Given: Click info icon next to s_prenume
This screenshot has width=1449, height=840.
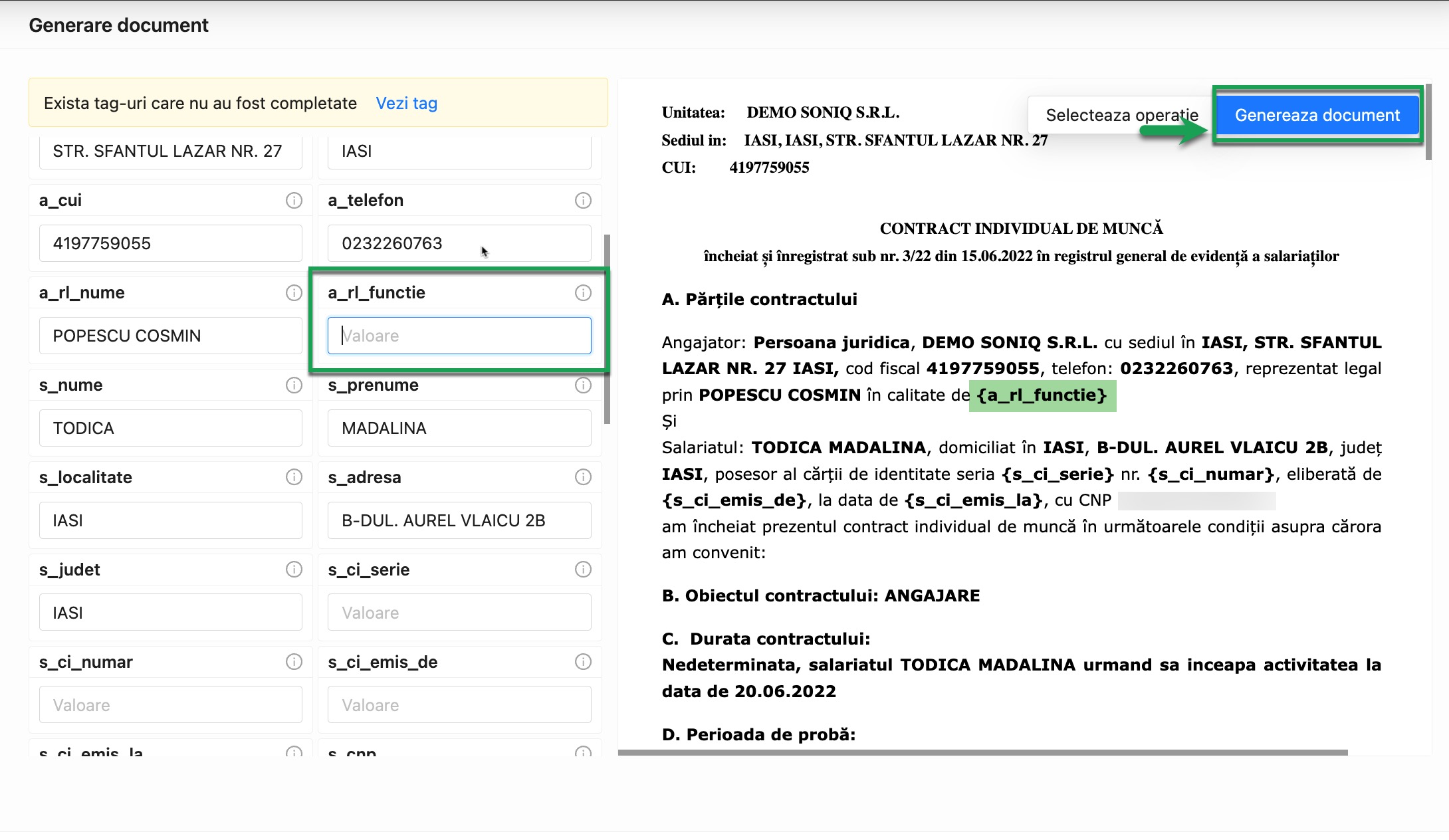Looking at the screenshot, I should tap(583, 385).
